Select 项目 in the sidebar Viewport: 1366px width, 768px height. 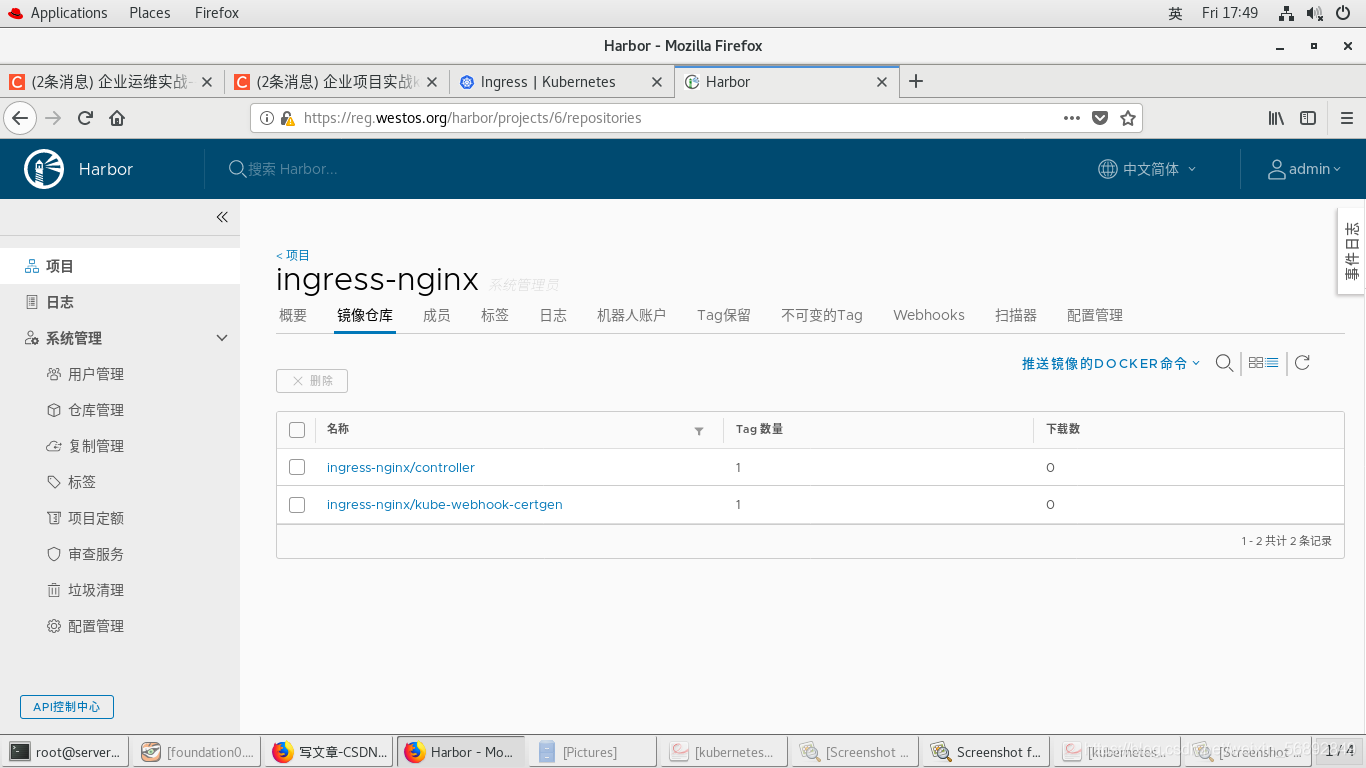coord(120,266)
